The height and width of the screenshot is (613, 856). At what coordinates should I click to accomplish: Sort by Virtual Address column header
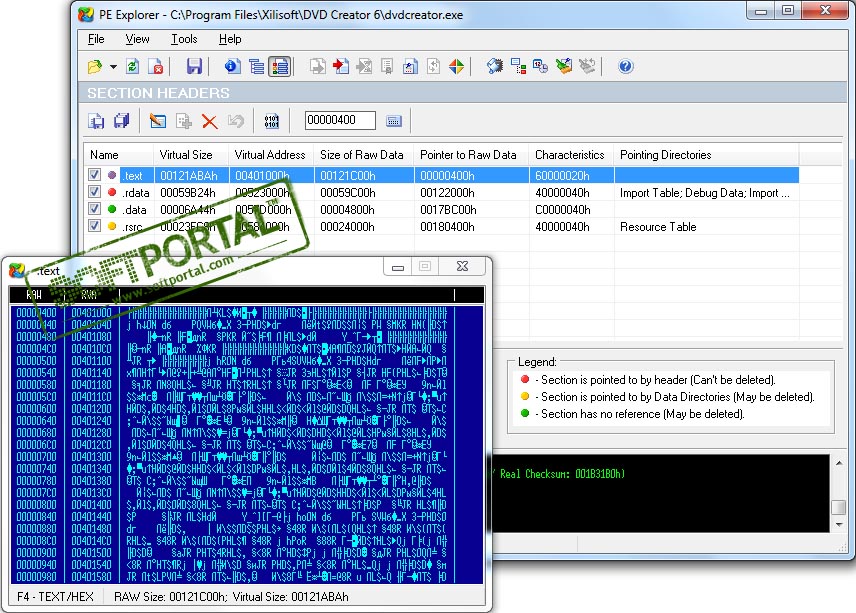point(271,155)
